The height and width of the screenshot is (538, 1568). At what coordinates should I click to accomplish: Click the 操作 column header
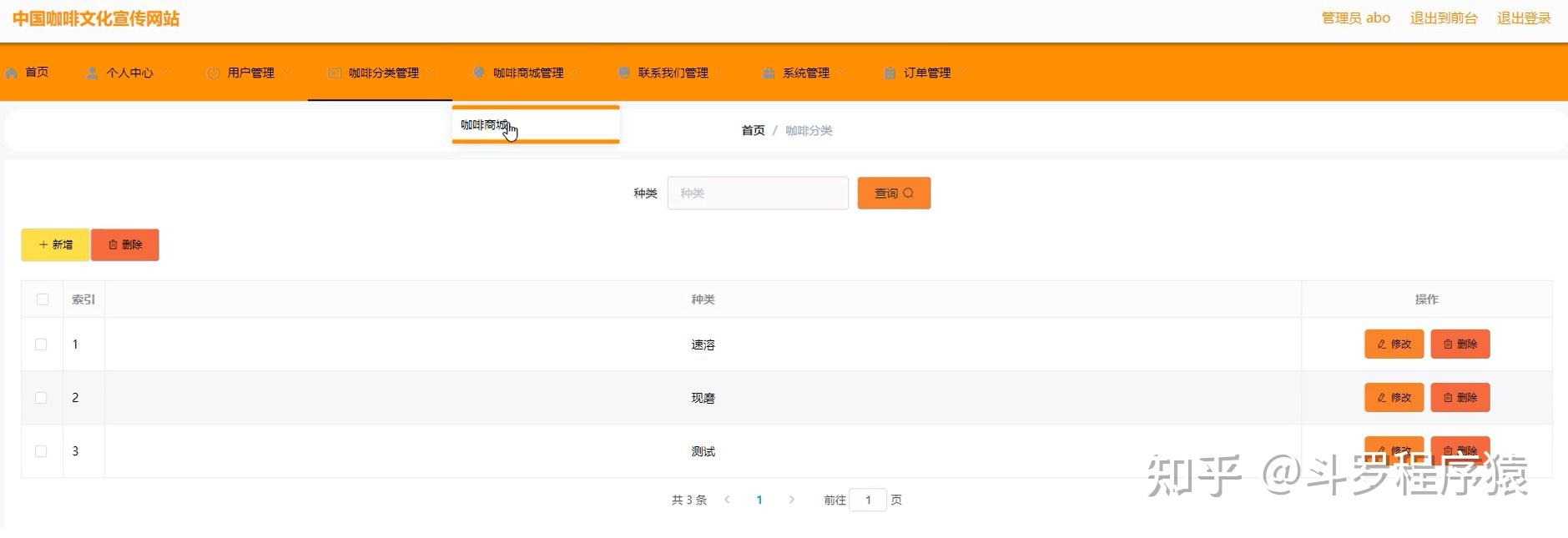coord(1427,299)
